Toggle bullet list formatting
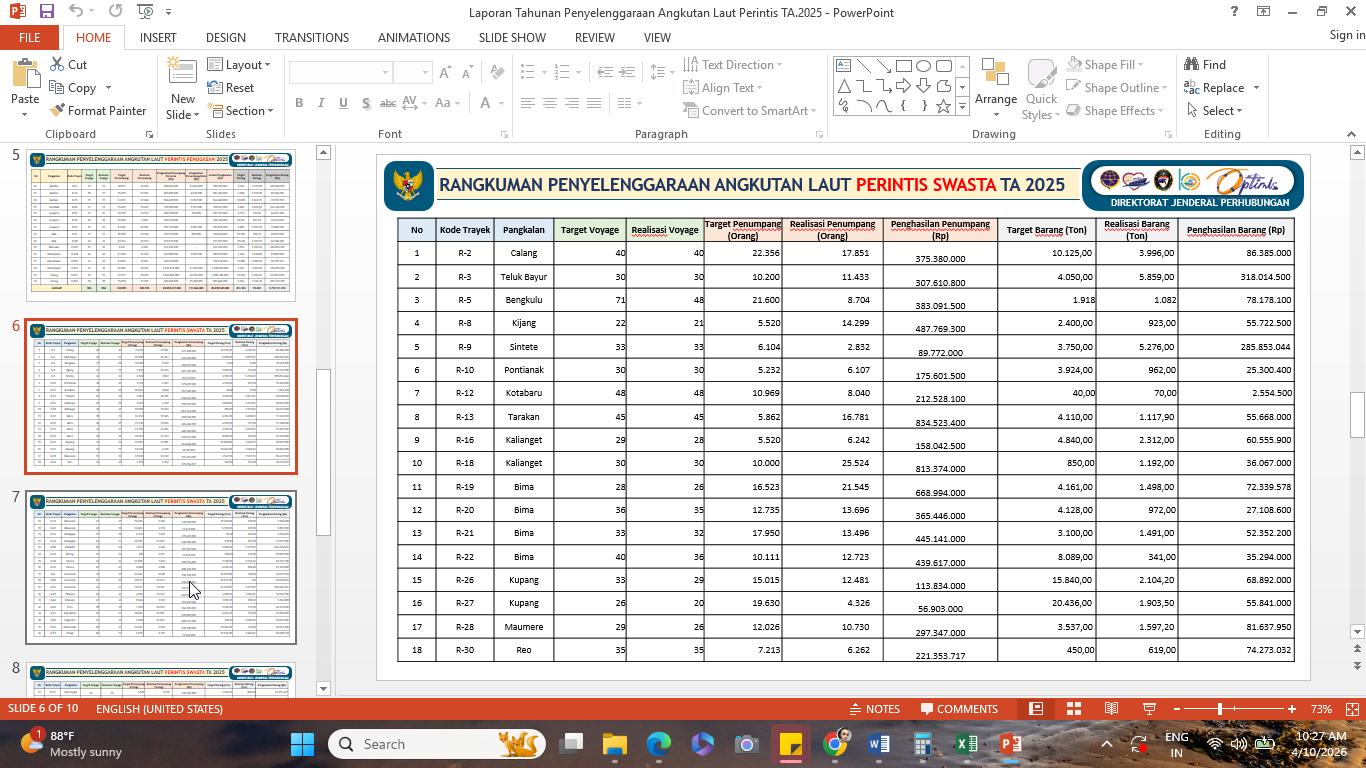This screenshot has width=1366, height=768. (529, 72)
